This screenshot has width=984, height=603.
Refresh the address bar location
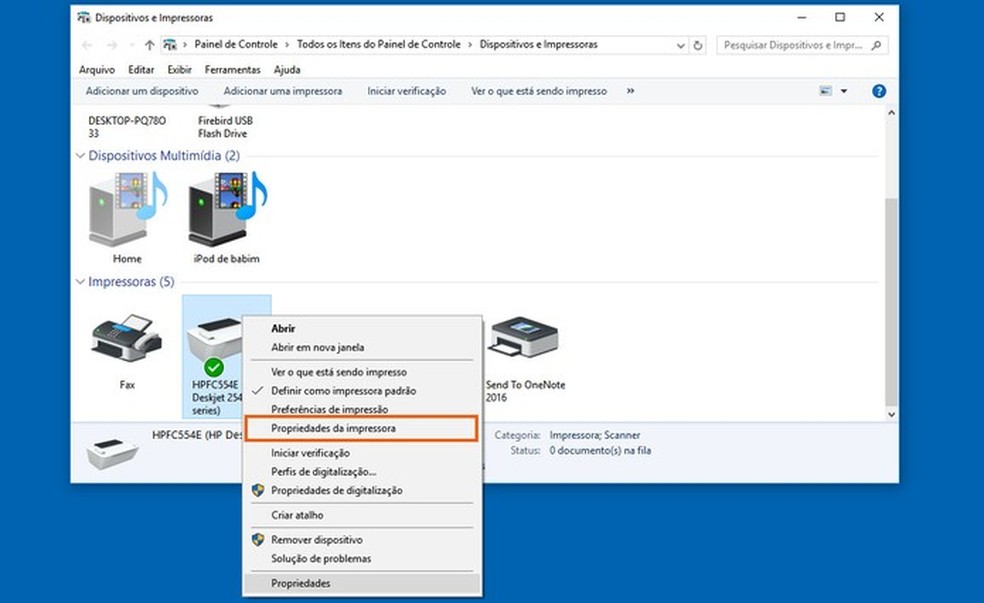tap(697, 45)
